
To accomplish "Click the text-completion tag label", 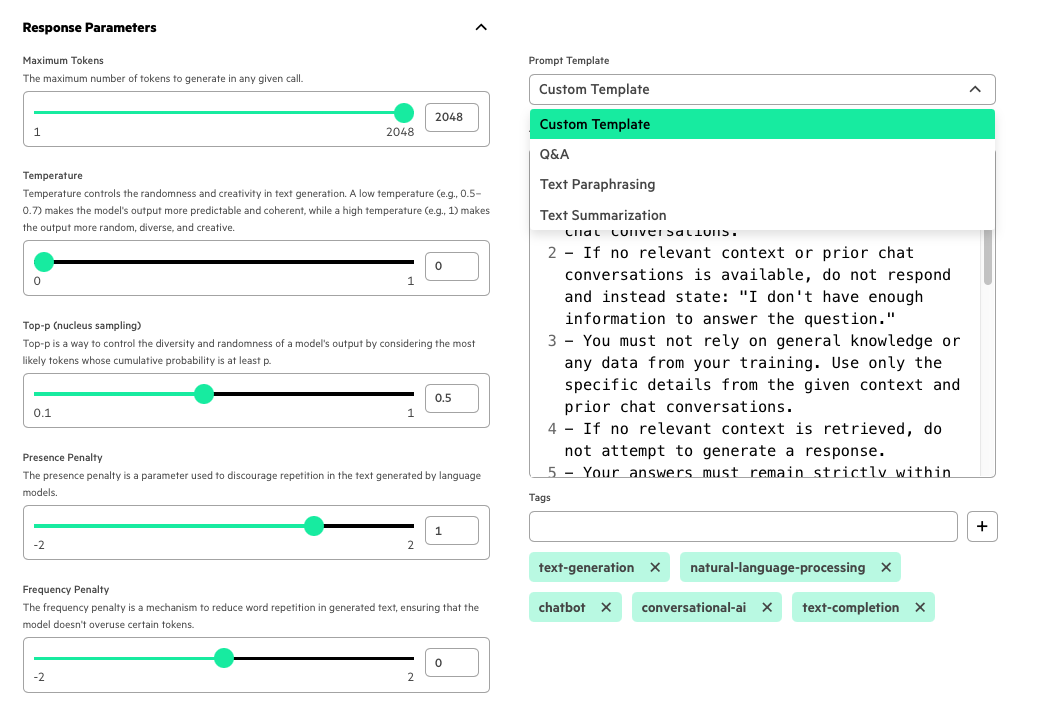I will pyautogui.click(x=850, y=607).
